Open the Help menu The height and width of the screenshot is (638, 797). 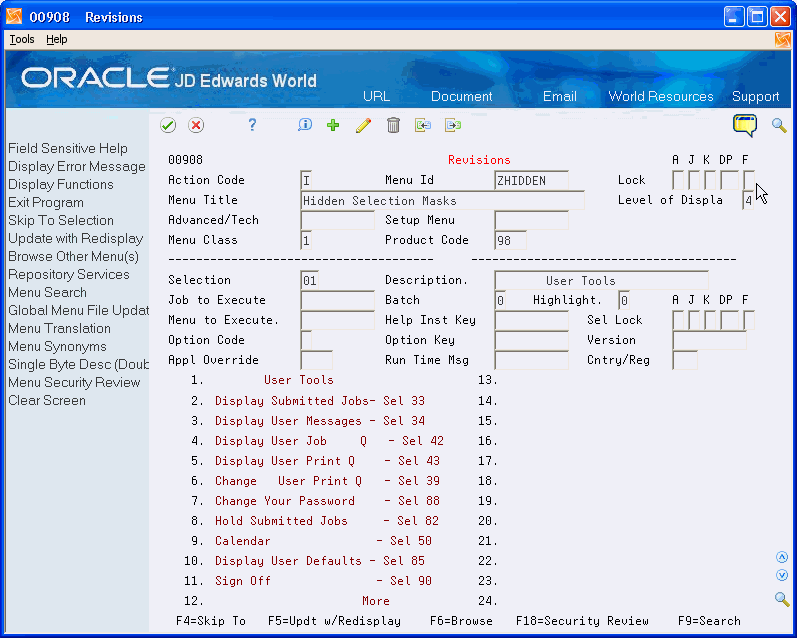pyautogui.click(x=56, y=39)
